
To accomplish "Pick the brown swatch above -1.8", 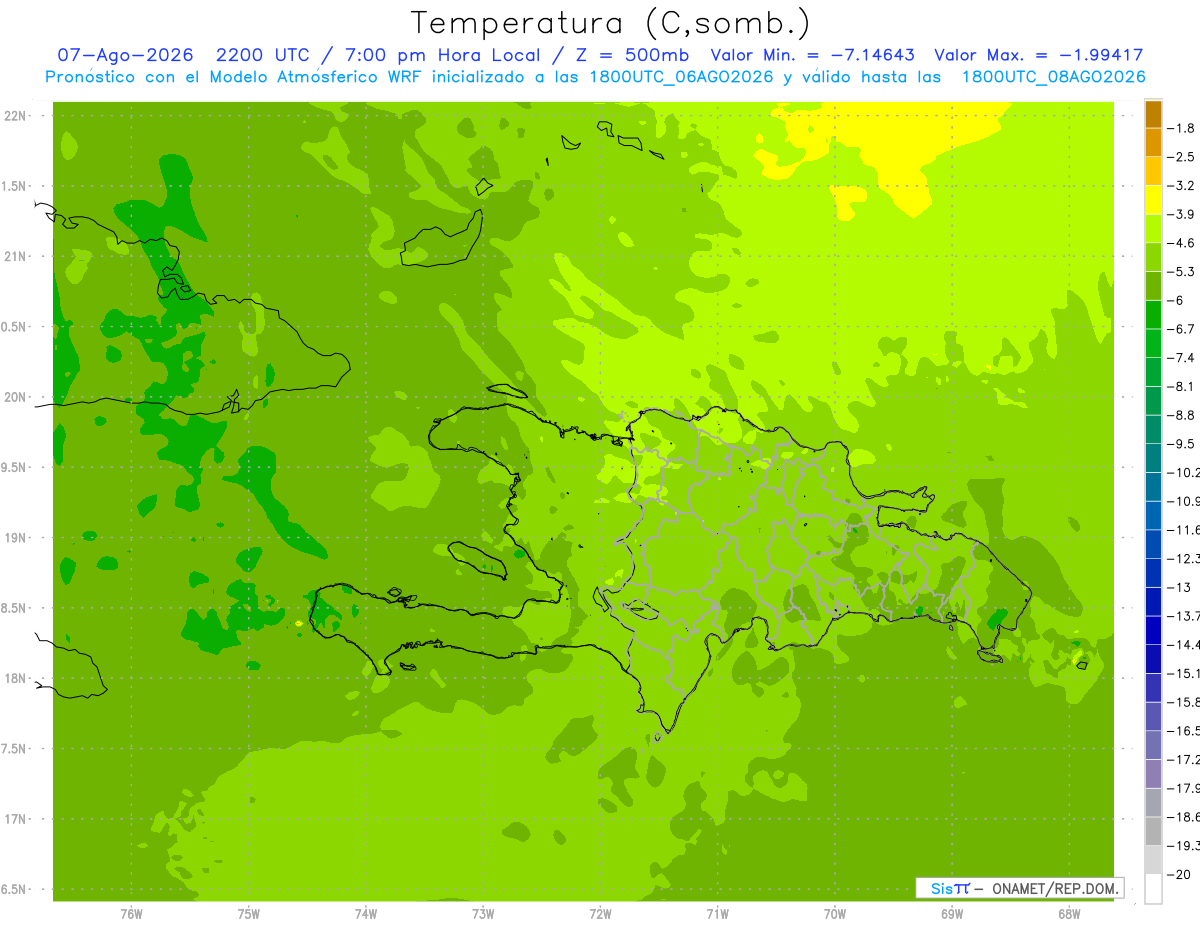I will [x=1153, y=114].
